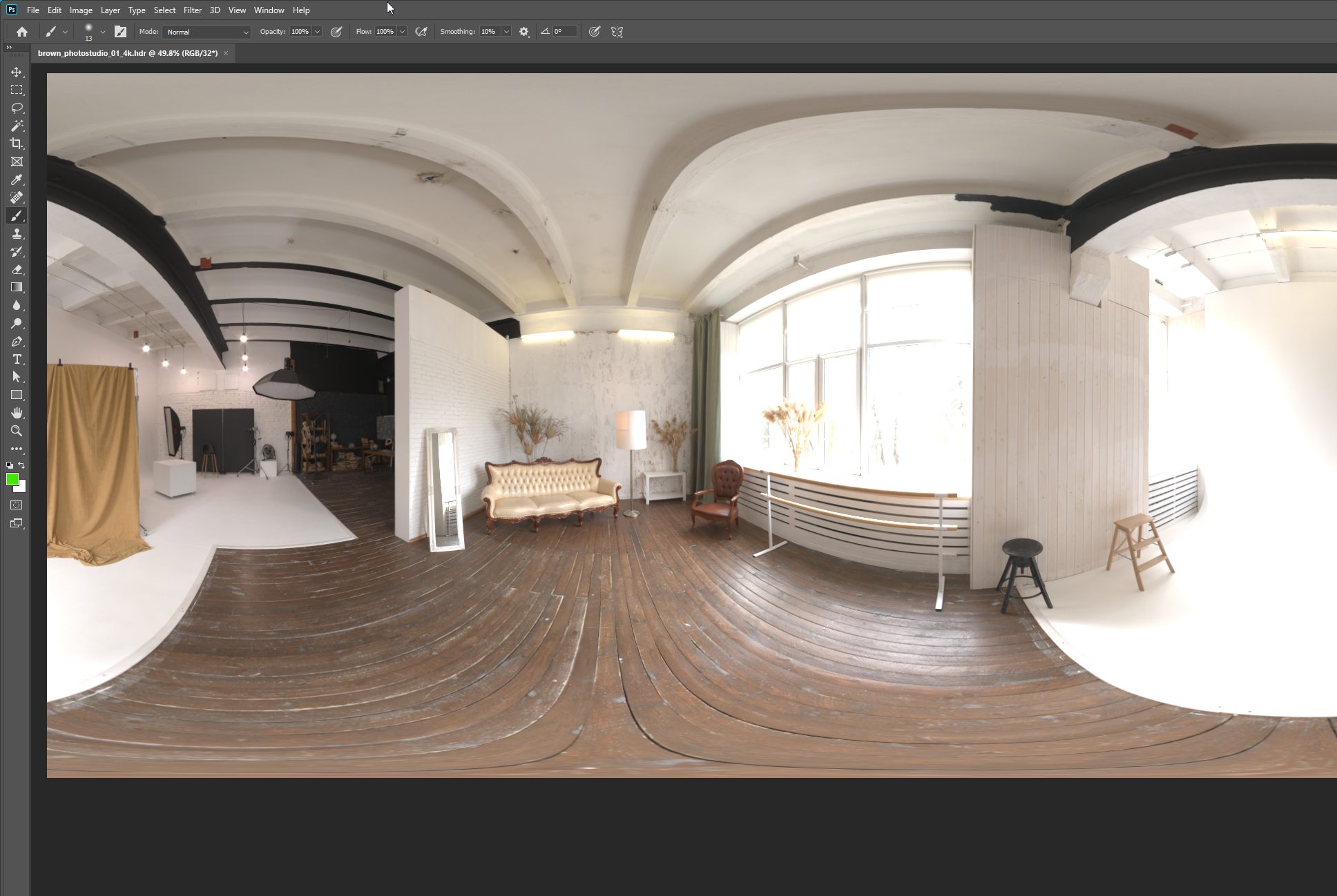
Task: Select the Zoom tool
Action: point(17,431)
